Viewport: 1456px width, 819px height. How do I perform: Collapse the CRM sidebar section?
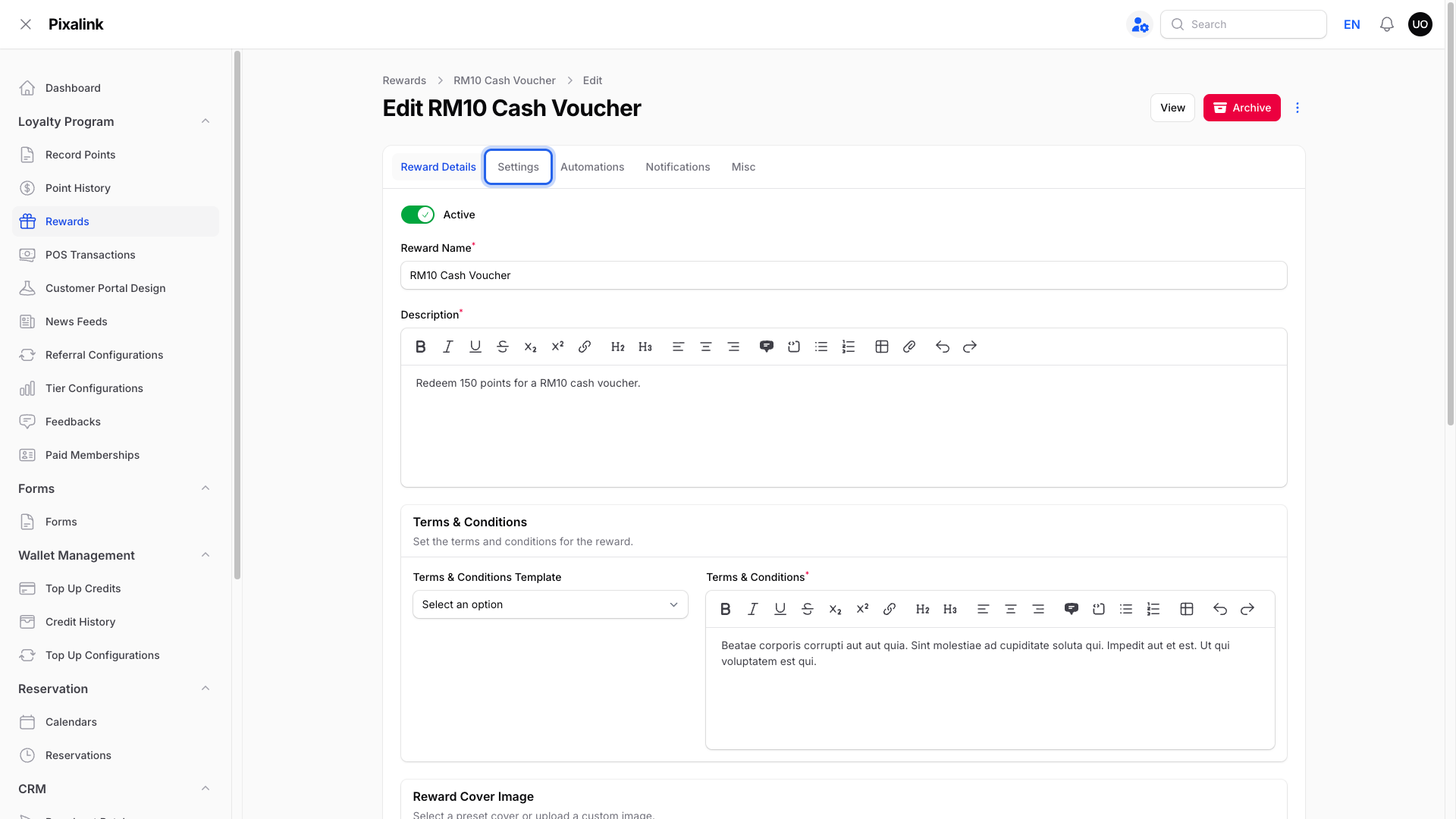pos(206,789)
